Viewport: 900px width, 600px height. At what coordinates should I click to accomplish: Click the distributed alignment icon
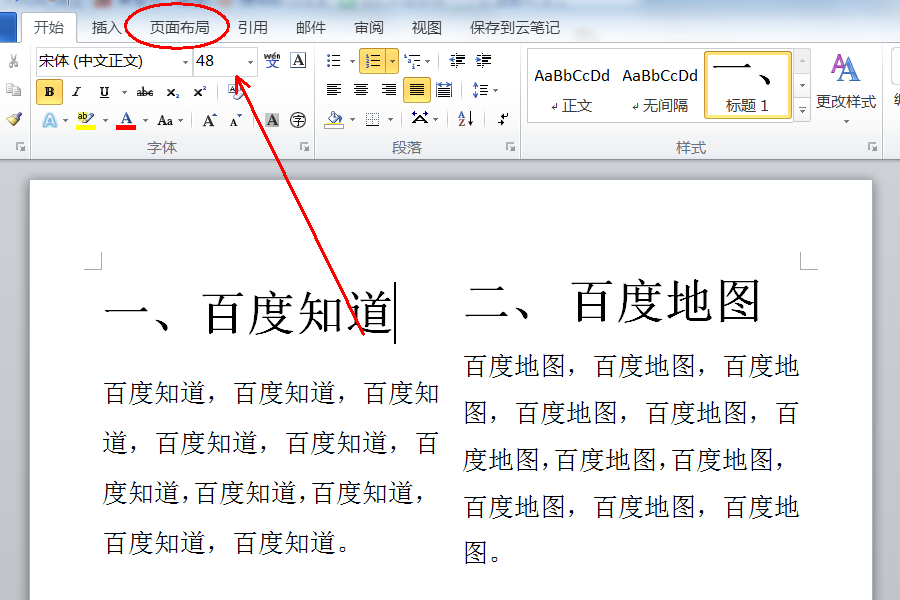(x=444, y=90)
